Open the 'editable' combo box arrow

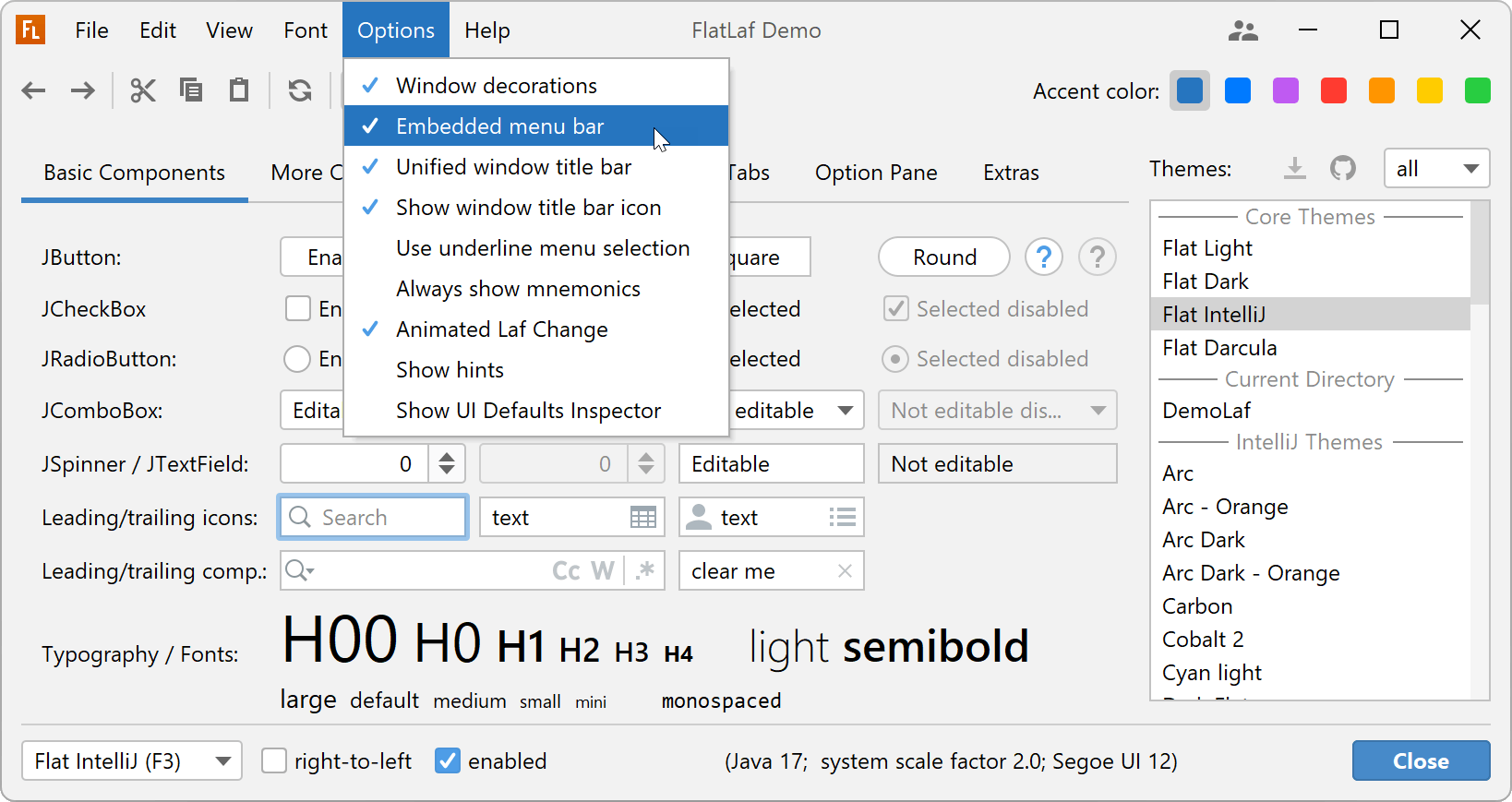click(x=845, y=411)
